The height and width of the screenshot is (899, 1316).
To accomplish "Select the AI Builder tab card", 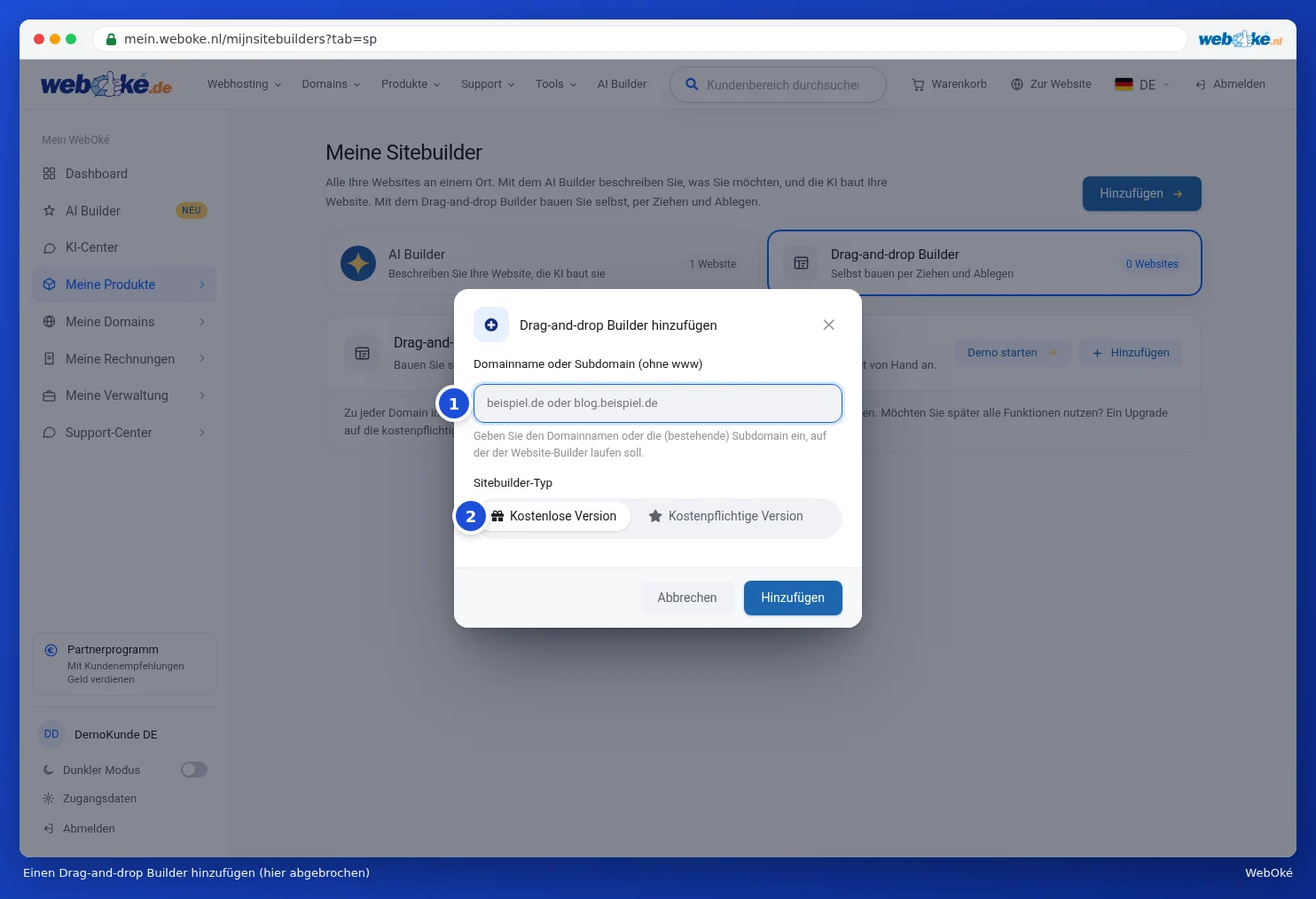I will 542,263.
